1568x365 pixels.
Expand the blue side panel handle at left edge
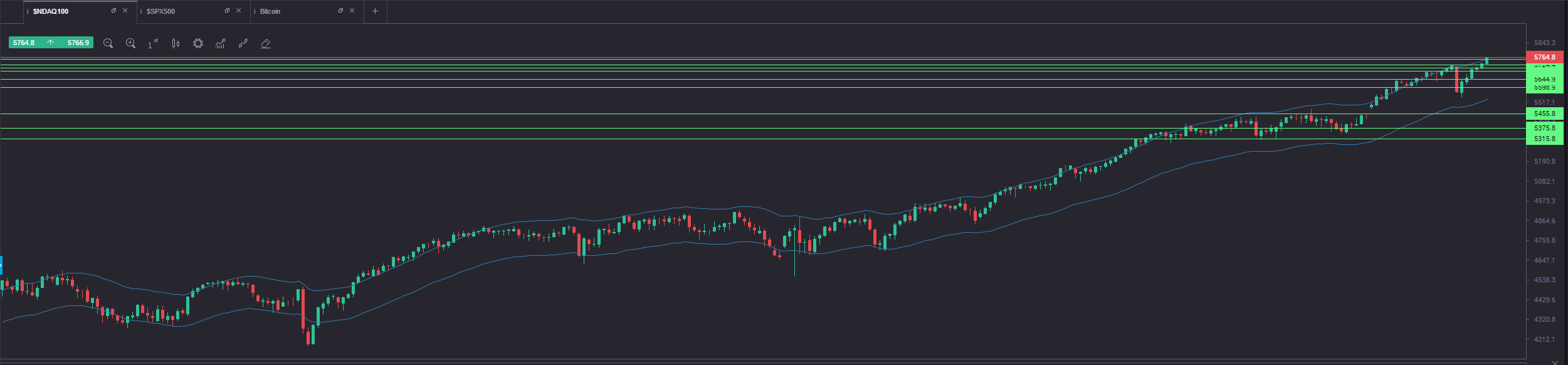[1, 266]
